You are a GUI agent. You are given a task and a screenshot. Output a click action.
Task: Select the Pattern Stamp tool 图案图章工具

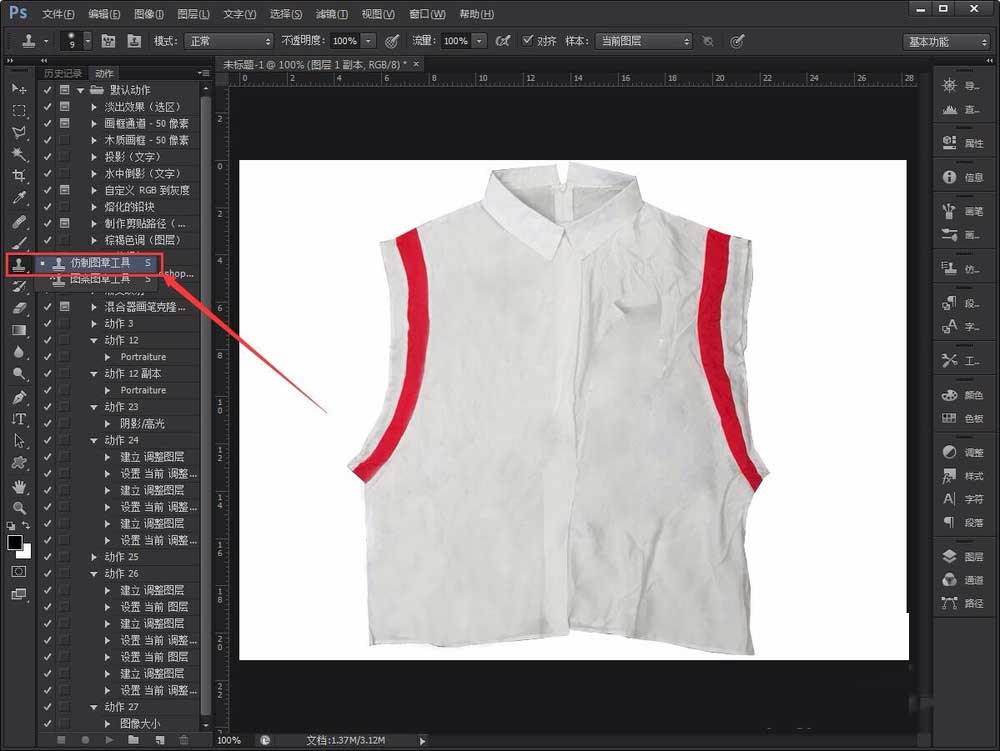[x=100, y=279]
